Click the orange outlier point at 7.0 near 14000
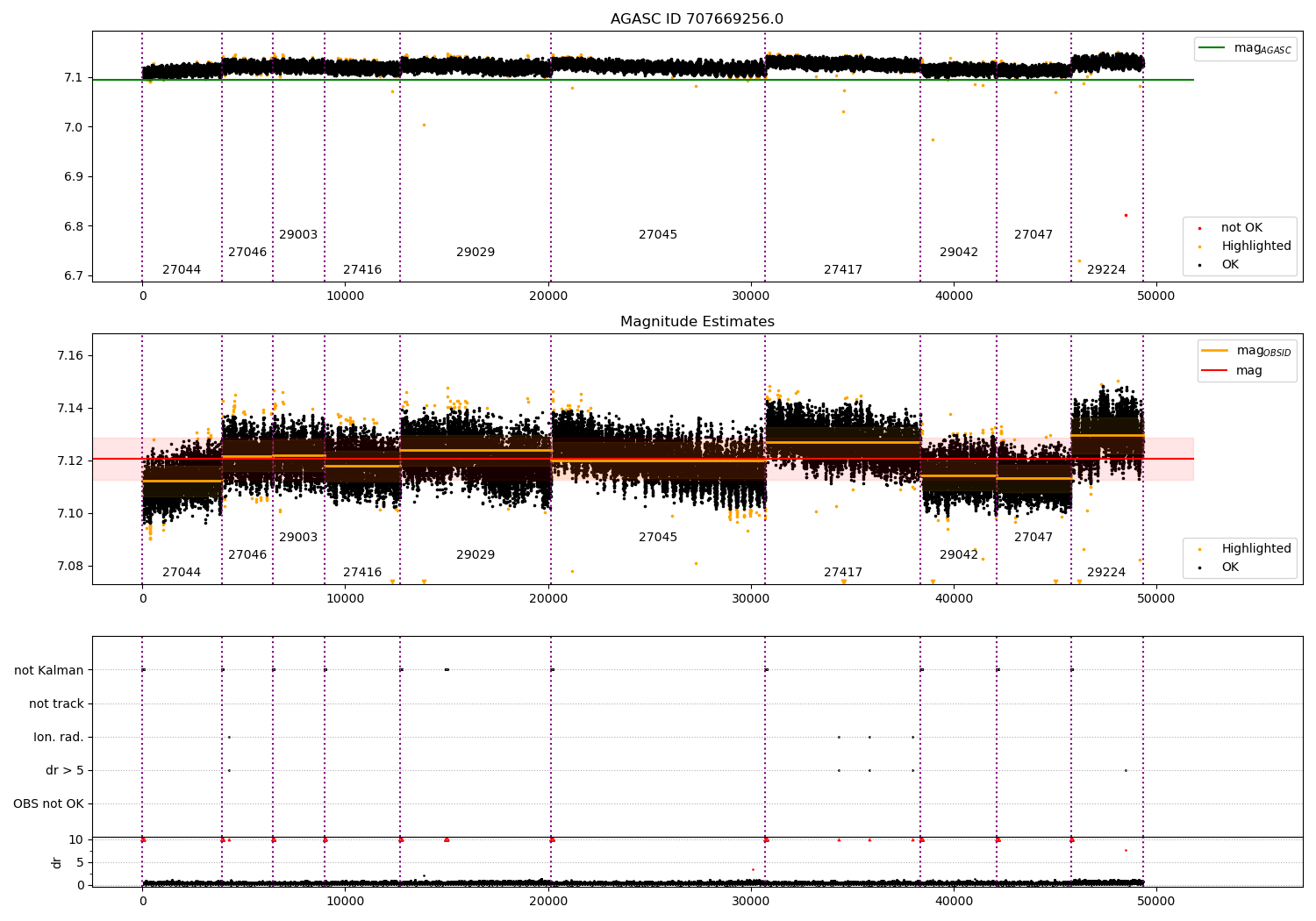The height and width of the screenshot is (921, 1316). [x=424, y=125]
